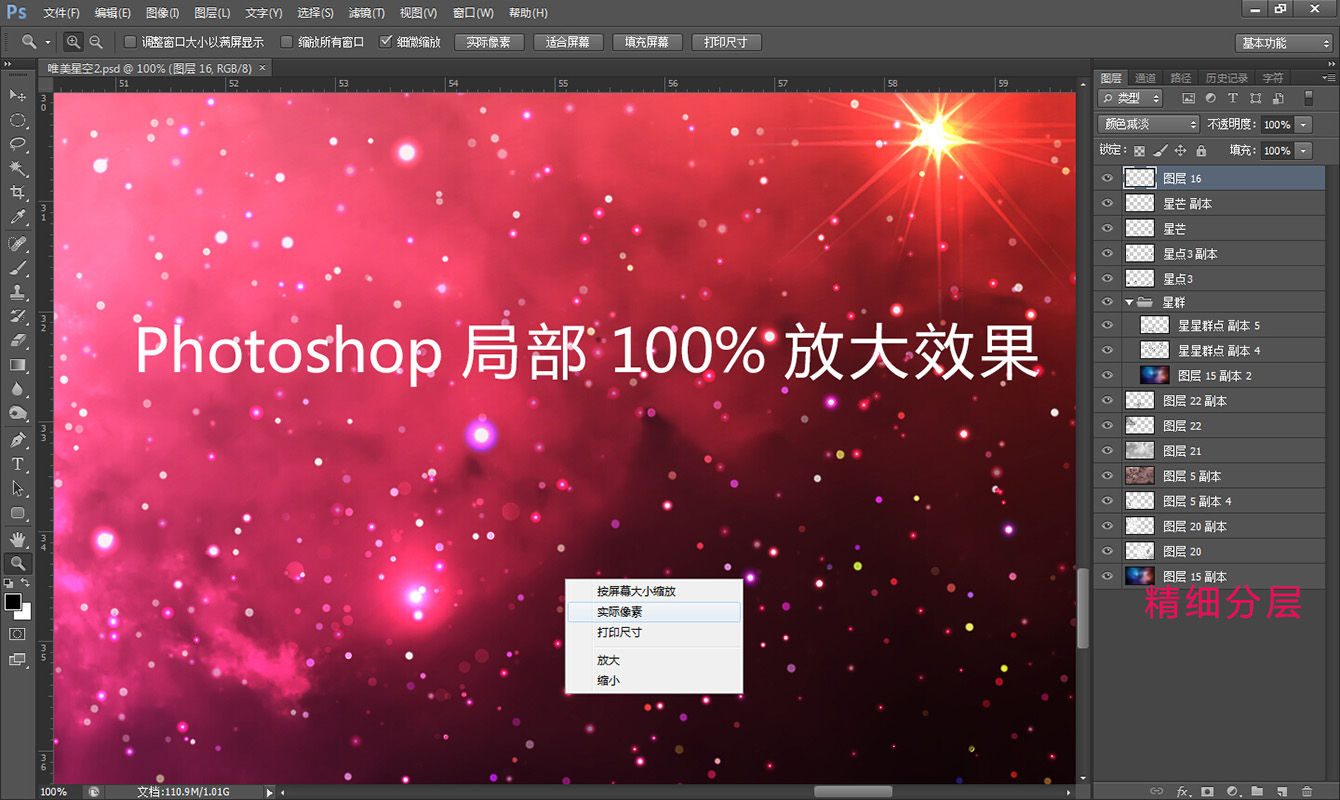The width and height of the screenshot is (1340, 800).
Task: Filter layers by type layer icon
Action: click(x=1232, y=98)
